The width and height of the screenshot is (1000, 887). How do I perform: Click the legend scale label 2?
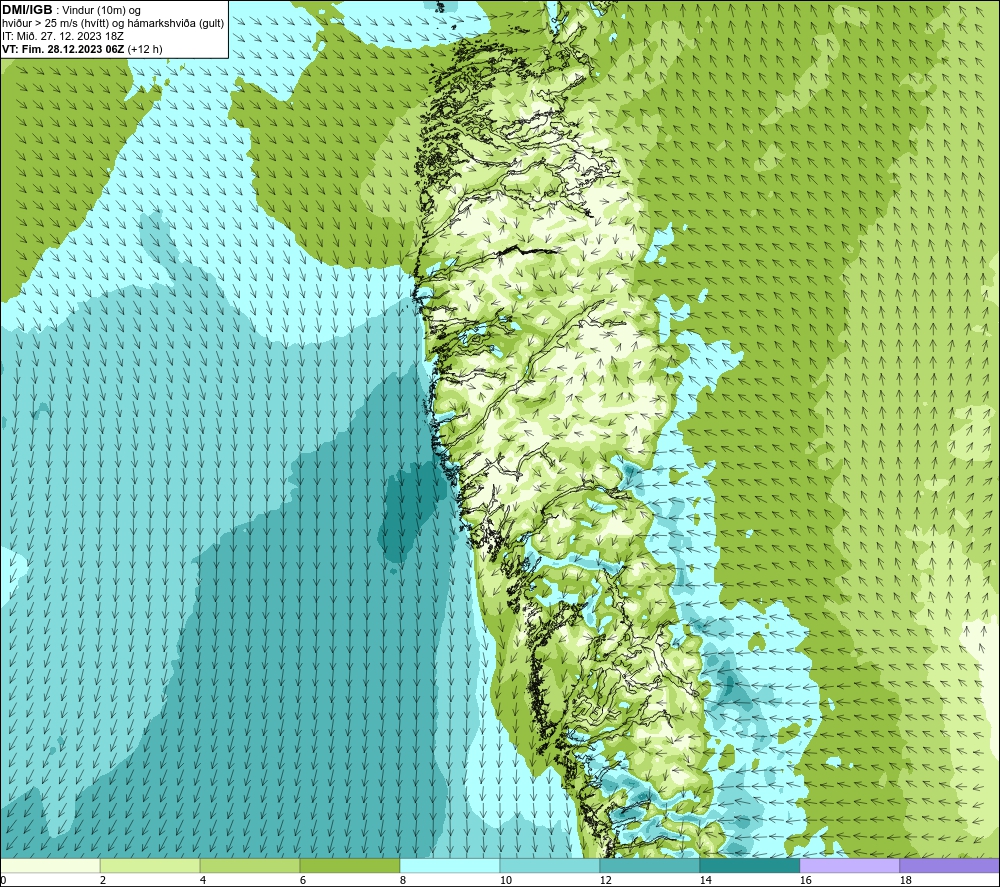point(103,881)
